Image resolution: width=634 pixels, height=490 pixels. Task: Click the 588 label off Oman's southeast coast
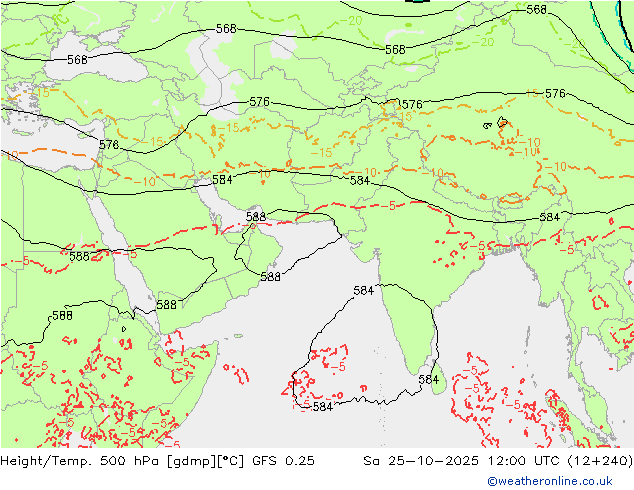point(270,277)
